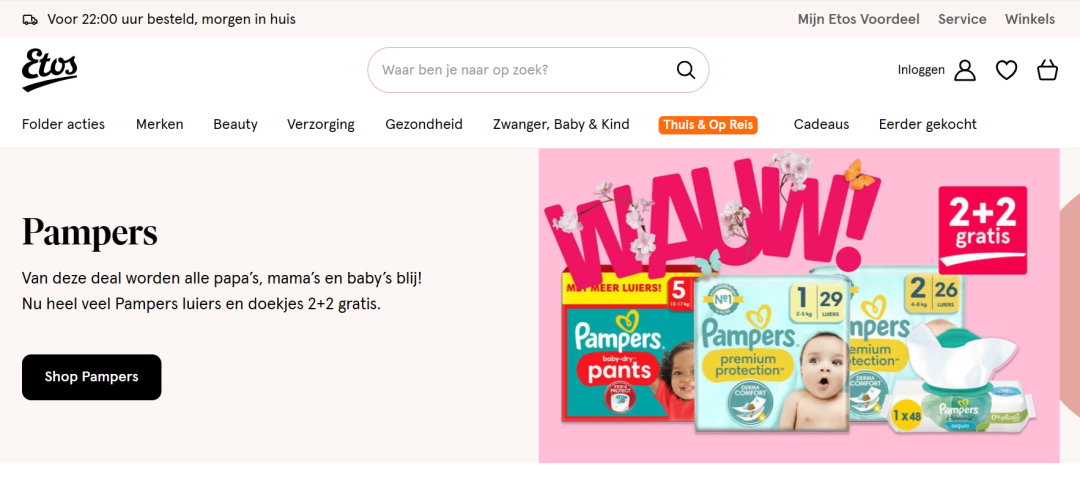Open the Cadeaus menu
1080x487 pixels.
821,125
